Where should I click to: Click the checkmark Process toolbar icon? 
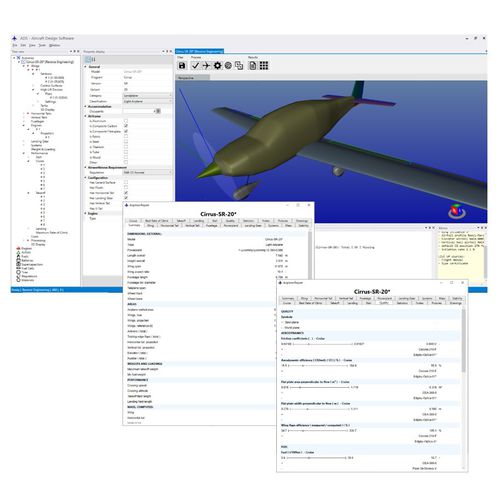click(x=195, y=66)
